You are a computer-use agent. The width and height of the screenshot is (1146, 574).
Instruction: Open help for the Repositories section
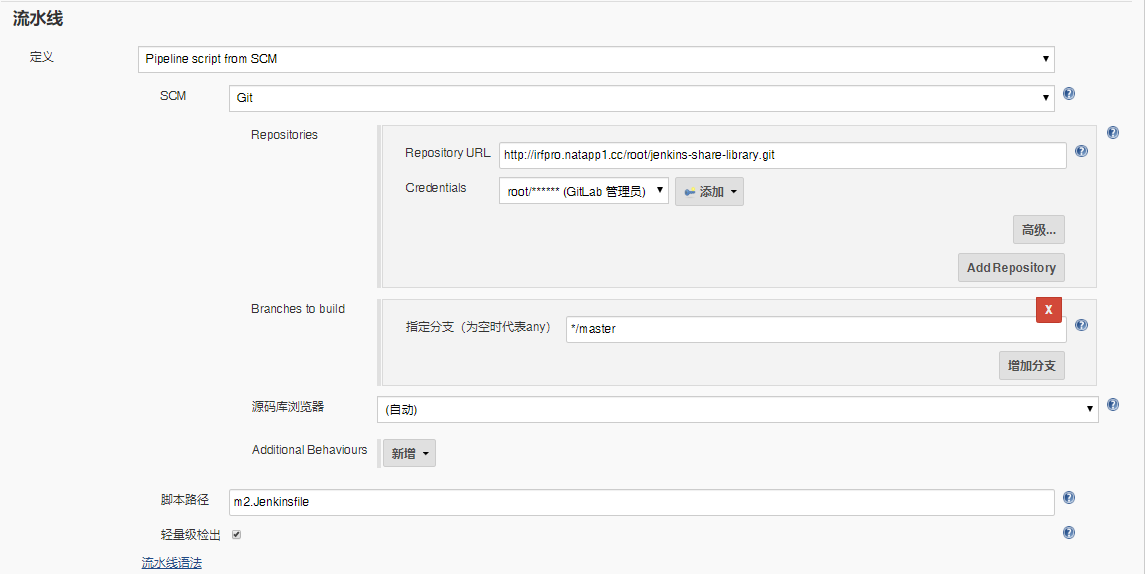coord(1113,132)
